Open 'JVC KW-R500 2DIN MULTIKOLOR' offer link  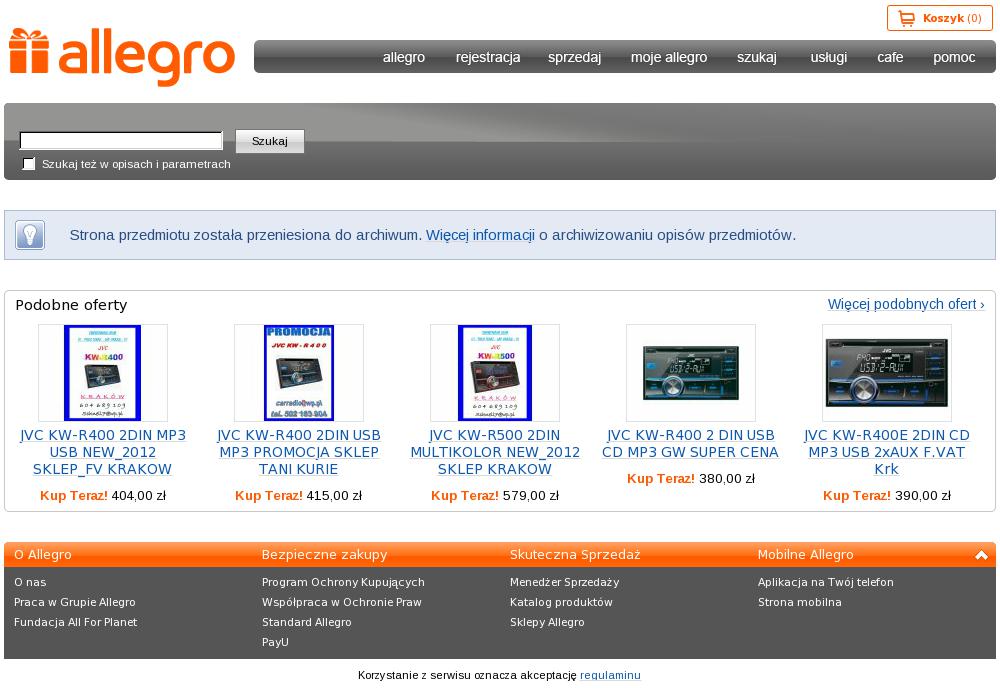[495, 452]
